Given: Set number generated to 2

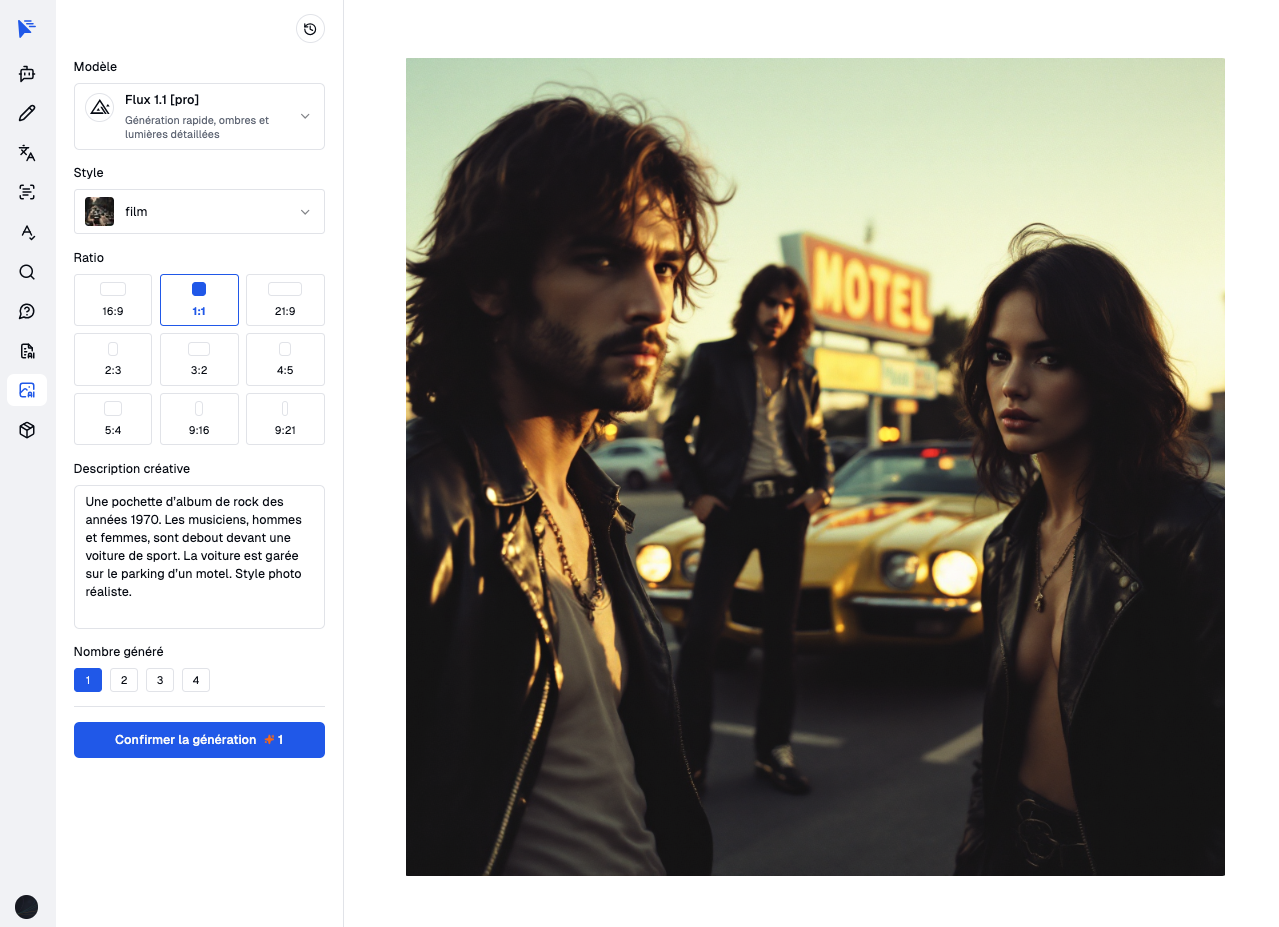Looking at the screenshot, I should point(124,681).
